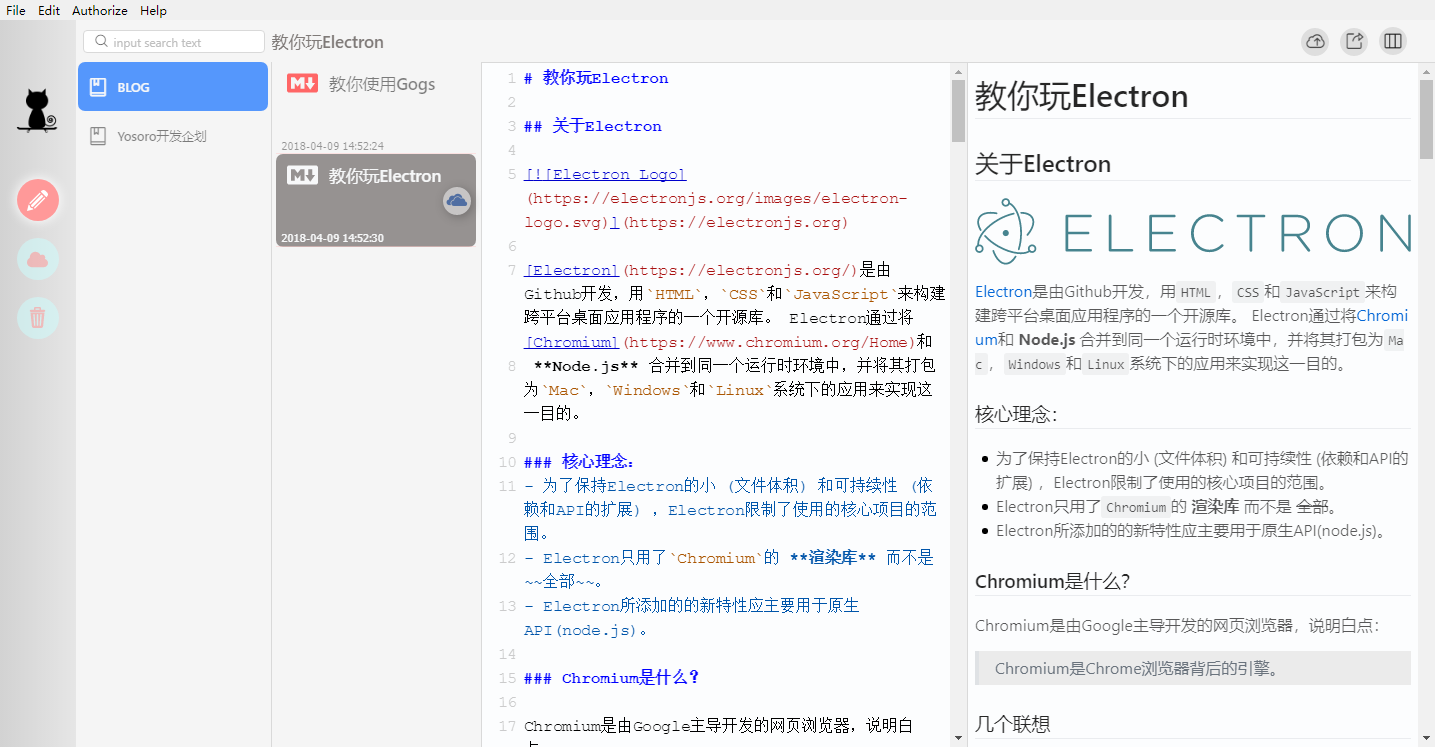Screen dimensions: 1435x747
Task: Open the Help menu
Action: pyautogui.click(x=153, y=10)
